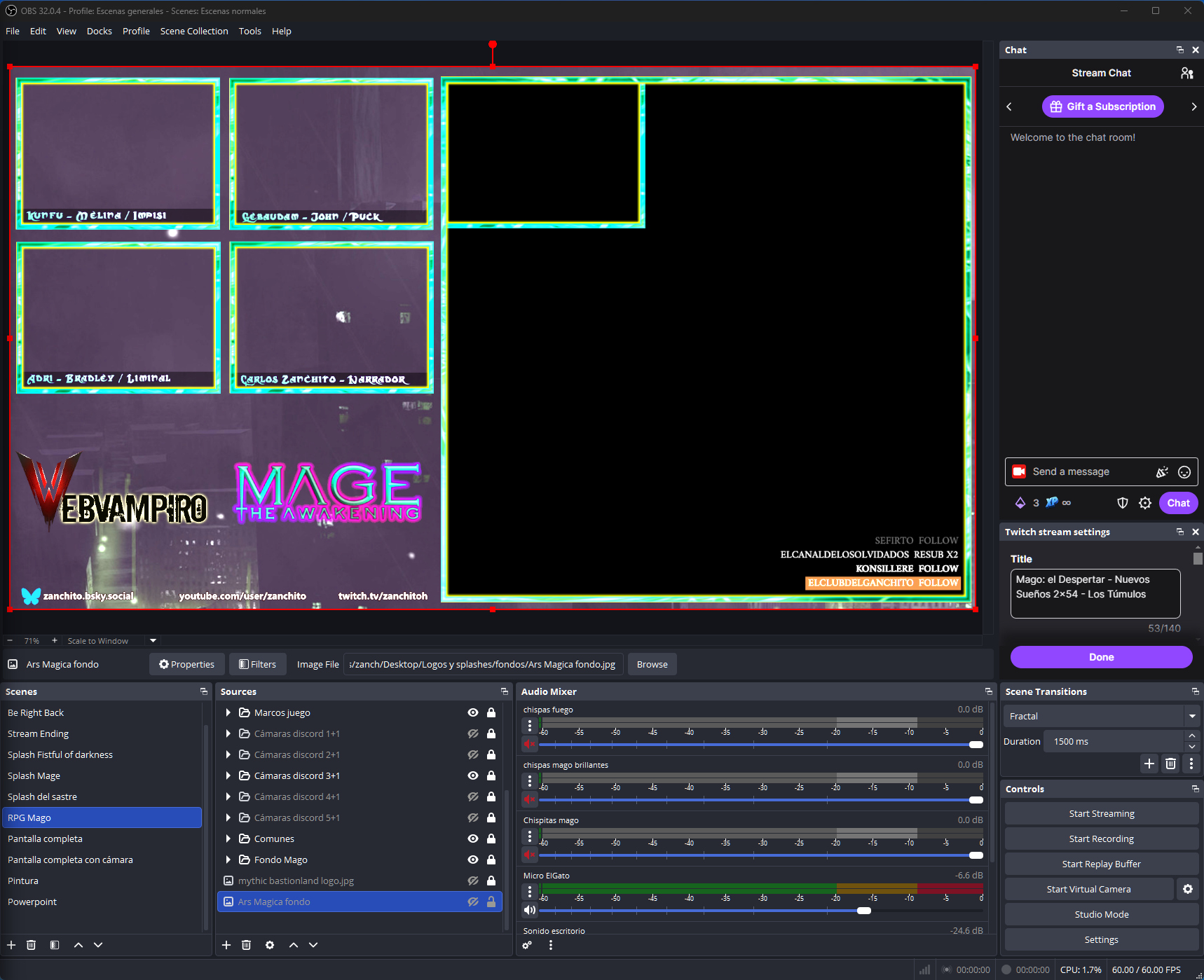The width and height of the screenshot is (1204, 980).
Task: Open the Fractal transition dropdown
Action: [1191, 716]
